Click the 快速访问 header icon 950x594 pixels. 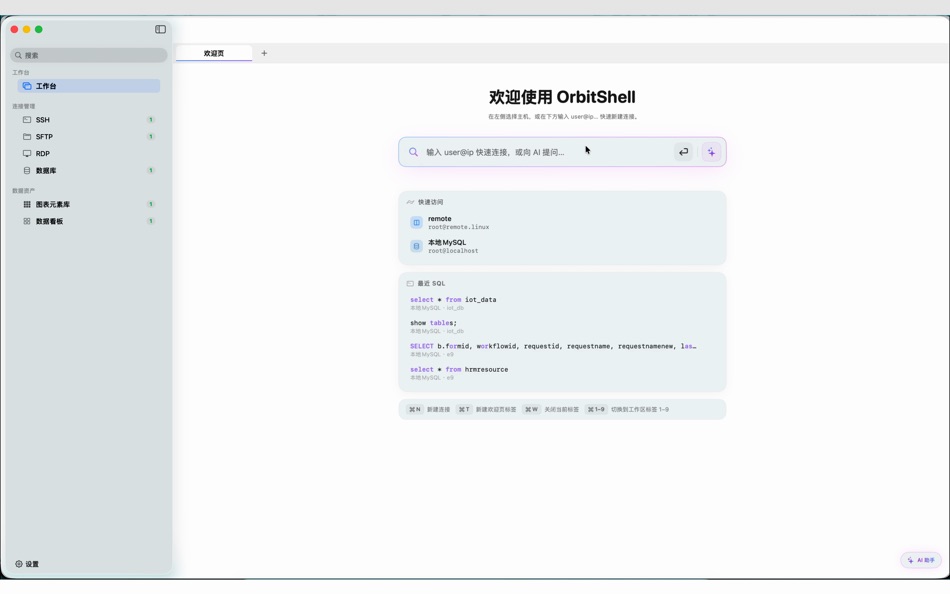point(410,202)
